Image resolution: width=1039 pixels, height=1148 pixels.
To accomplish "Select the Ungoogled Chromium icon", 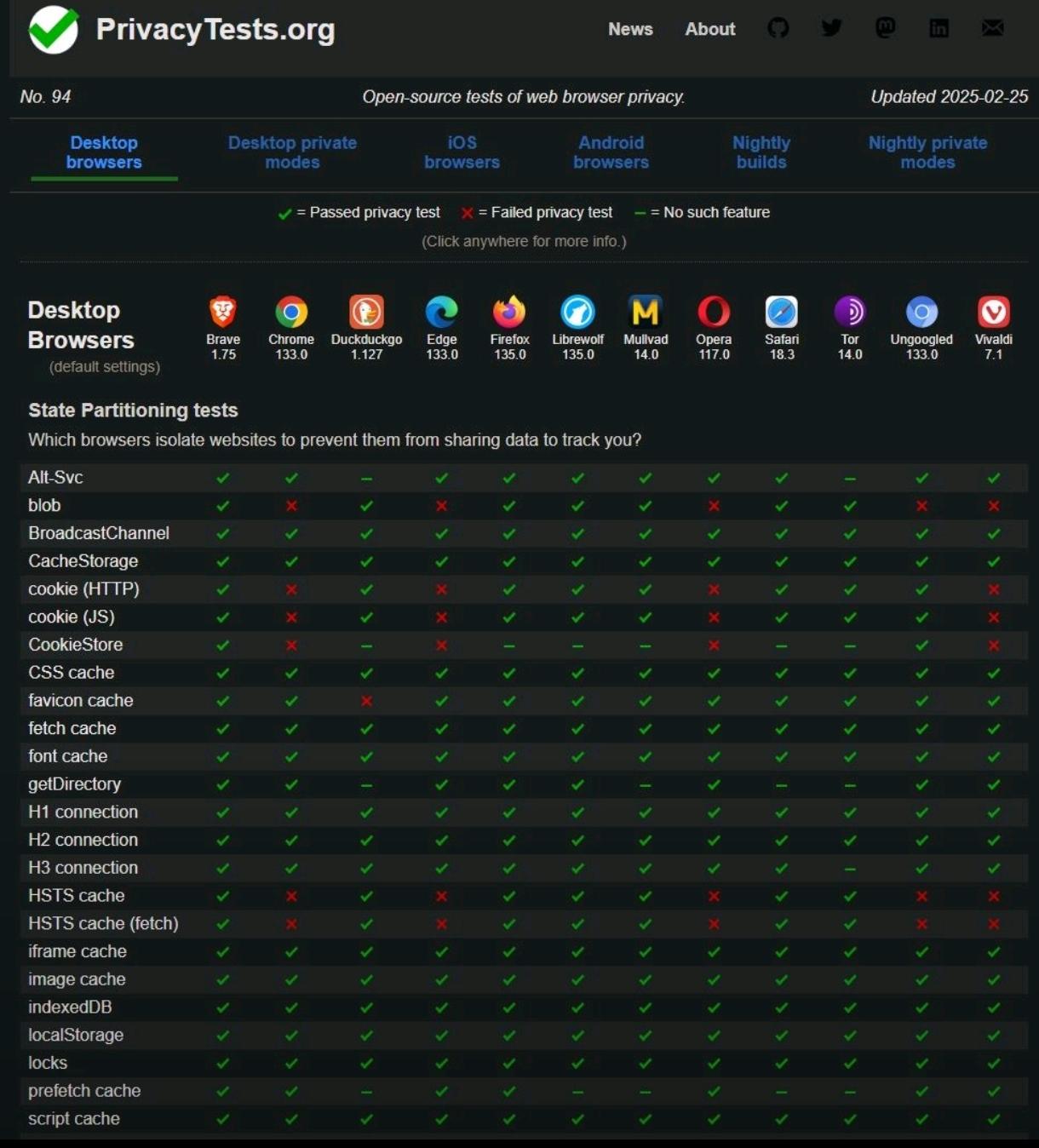I will tap(921, 312).
